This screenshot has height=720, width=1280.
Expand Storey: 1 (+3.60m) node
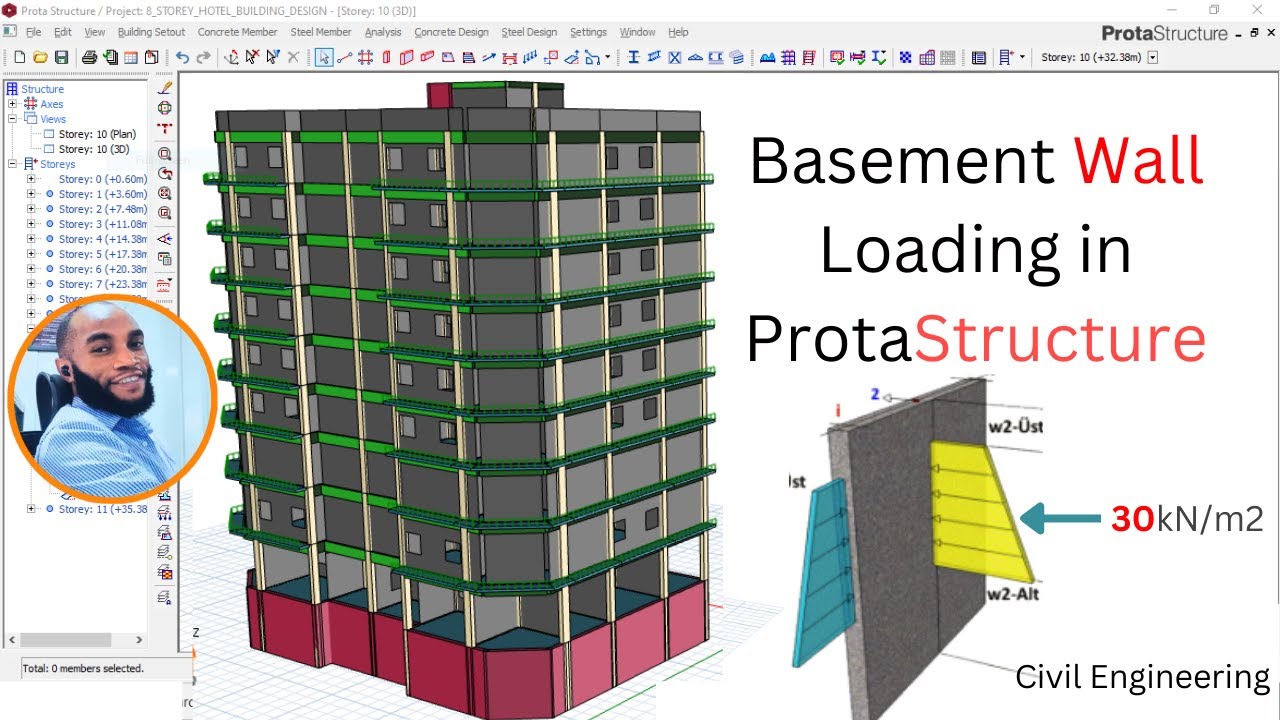31,194
